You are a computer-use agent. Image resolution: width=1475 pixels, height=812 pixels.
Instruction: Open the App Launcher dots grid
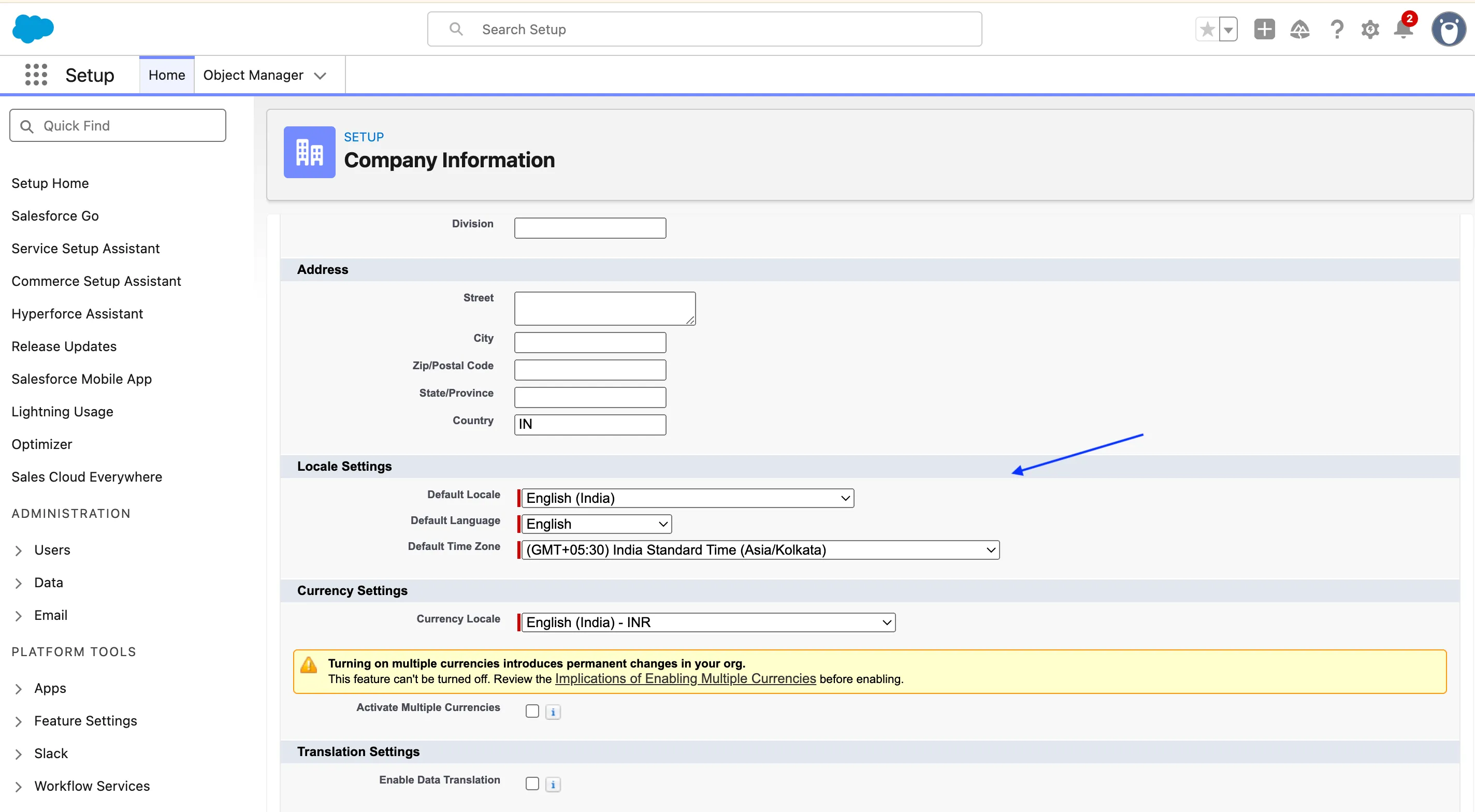[x=36, y=75]
